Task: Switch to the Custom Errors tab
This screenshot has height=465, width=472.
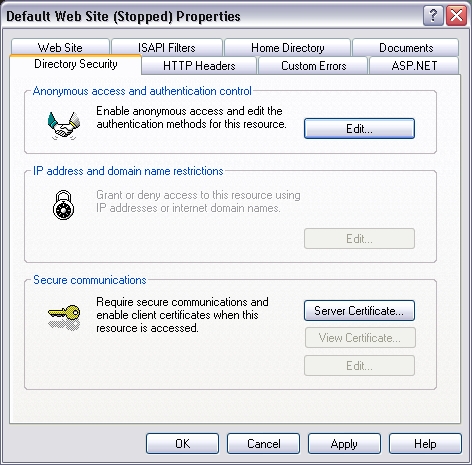Action: (313, 66)
